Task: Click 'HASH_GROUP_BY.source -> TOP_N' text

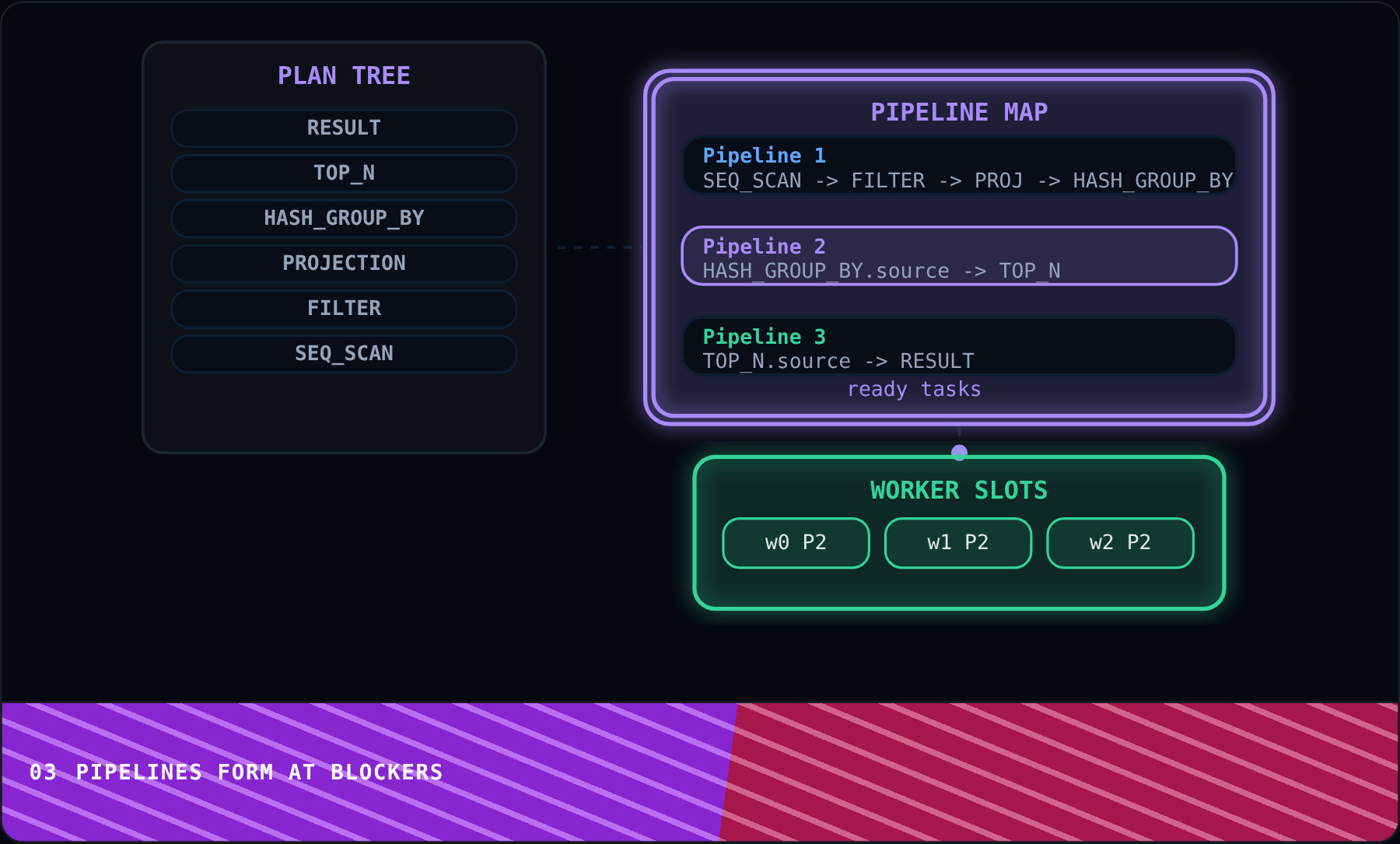Action: coord(881,271)
